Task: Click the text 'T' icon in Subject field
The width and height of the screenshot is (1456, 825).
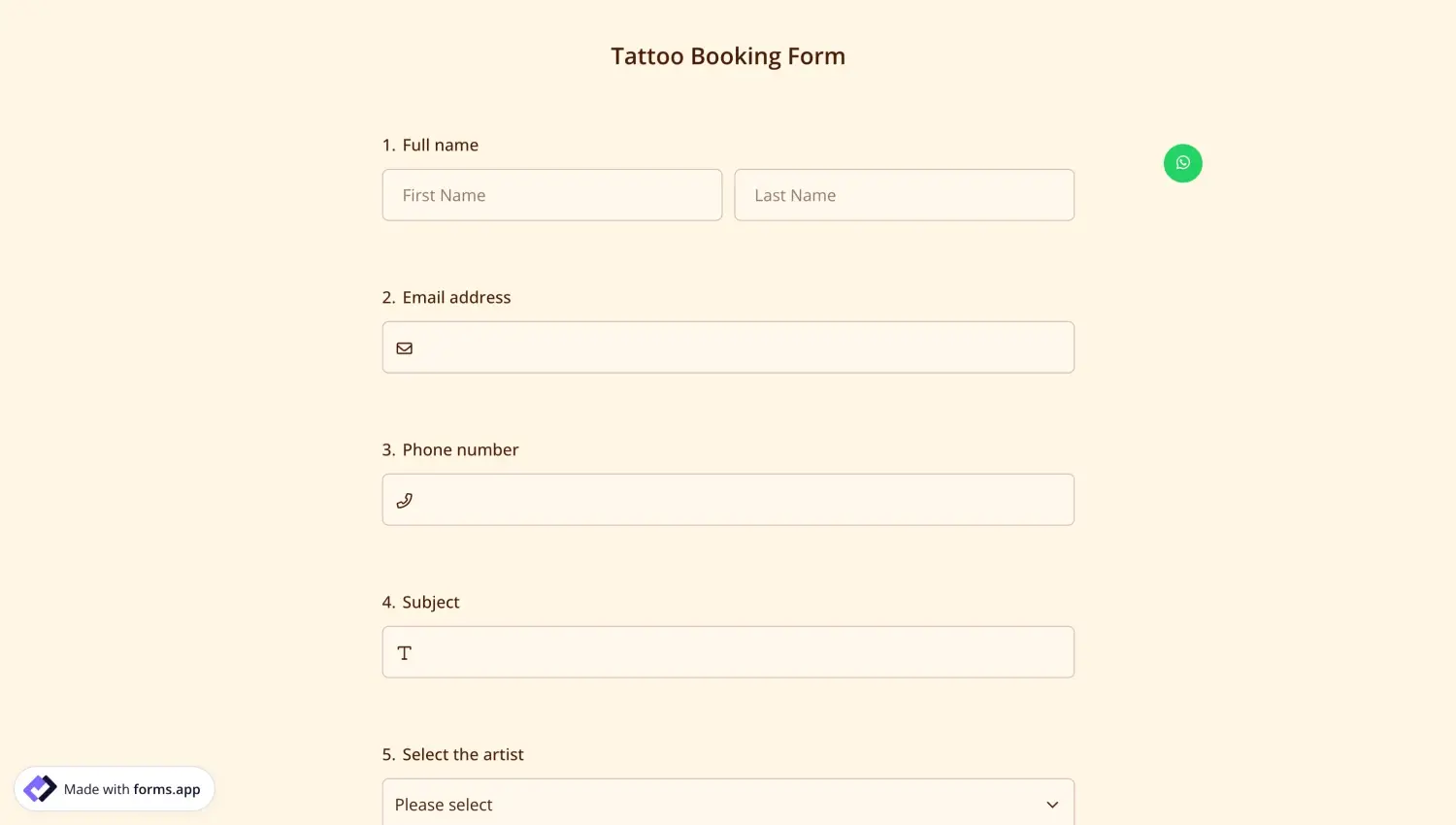Action: click(405, 653)
